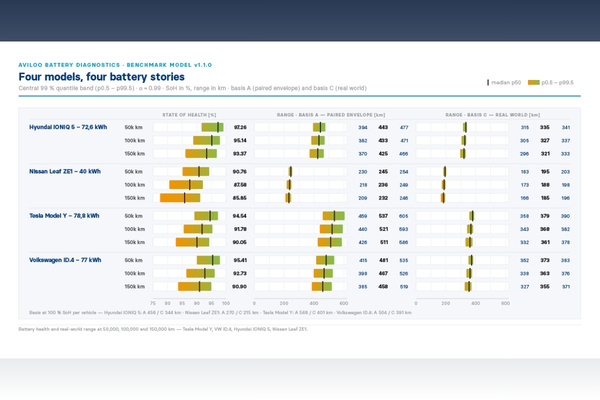Click the real-world median range 321
Image resolution: width=600 pixels, height=400 pixels.
(x=545, y=154)
